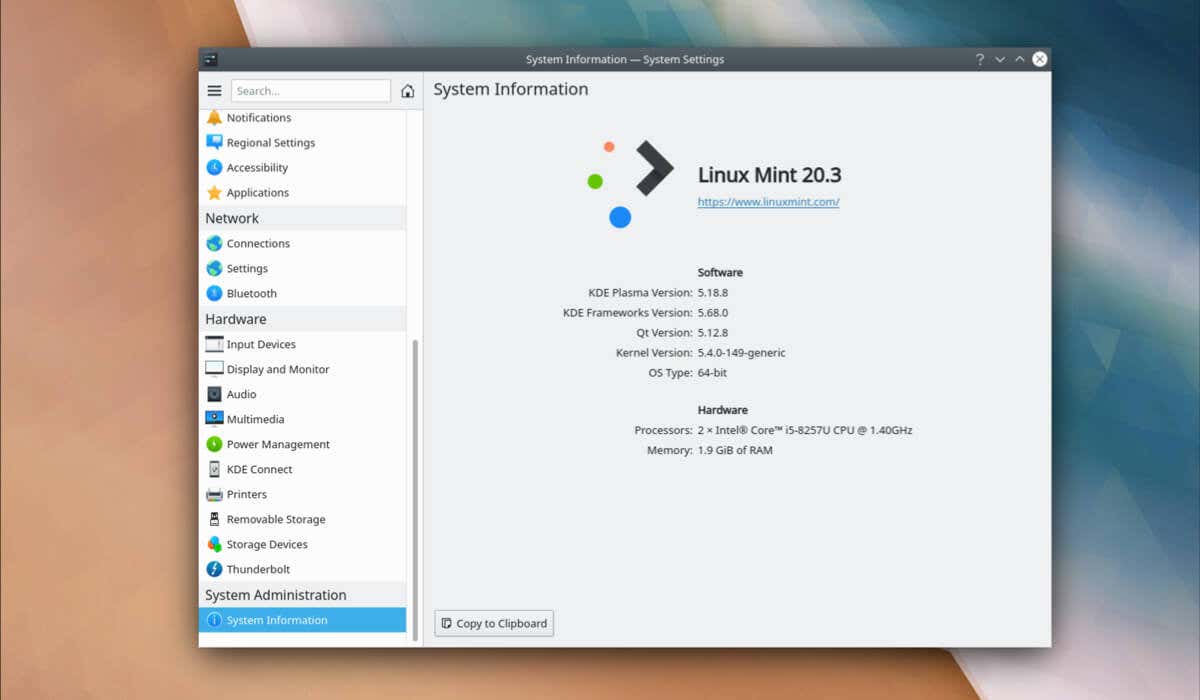The width and height of the screenshot is (1200, 700).
Task: Open the Notifications settings entry
Action: 302,118
